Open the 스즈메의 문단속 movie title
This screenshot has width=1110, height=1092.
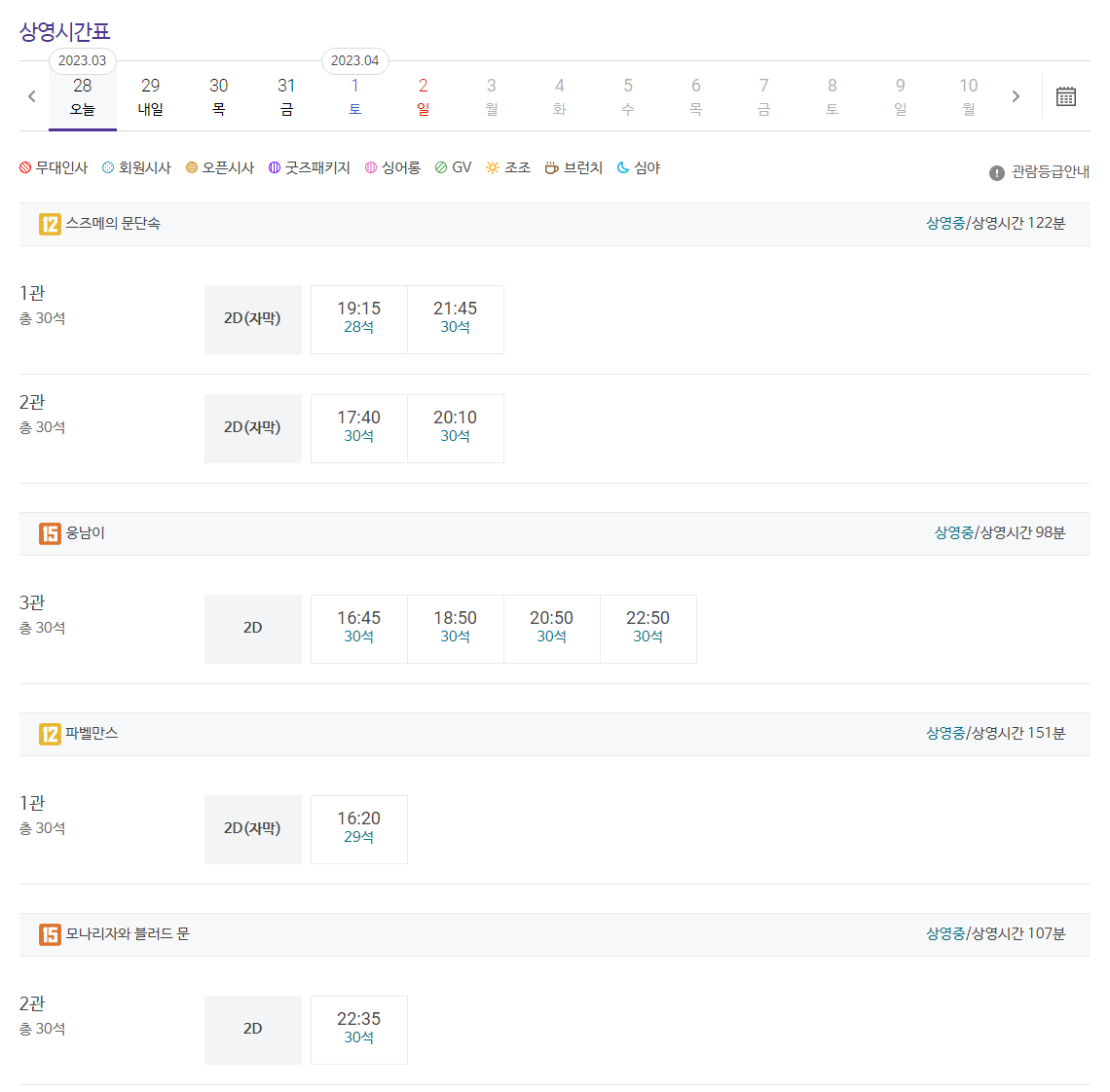pyautogui.click(x=113, y=224)
